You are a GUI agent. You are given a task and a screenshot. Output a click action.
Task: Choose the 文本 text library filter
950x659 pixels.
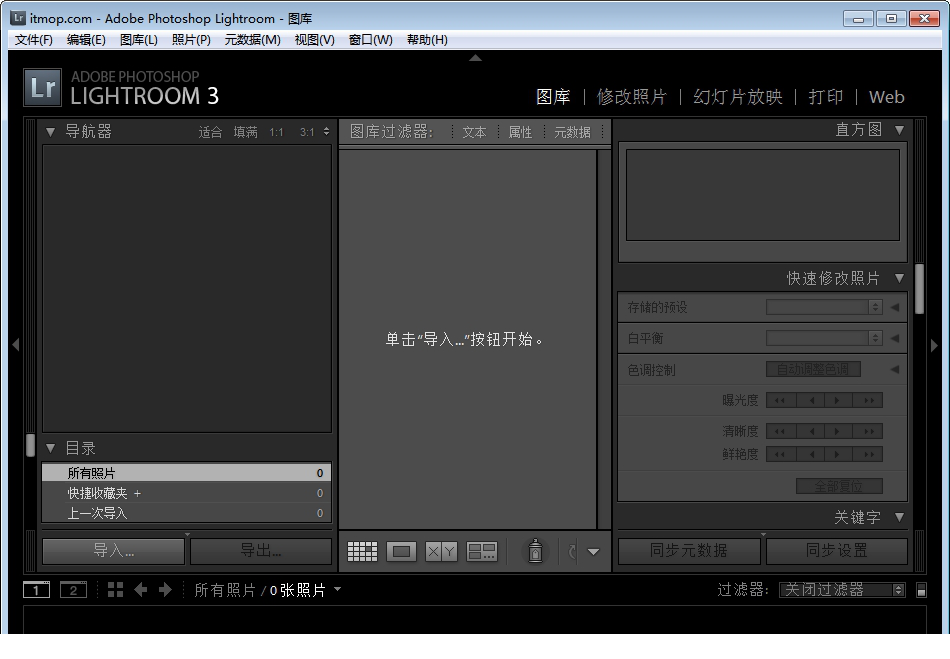[x=474, y=132]
